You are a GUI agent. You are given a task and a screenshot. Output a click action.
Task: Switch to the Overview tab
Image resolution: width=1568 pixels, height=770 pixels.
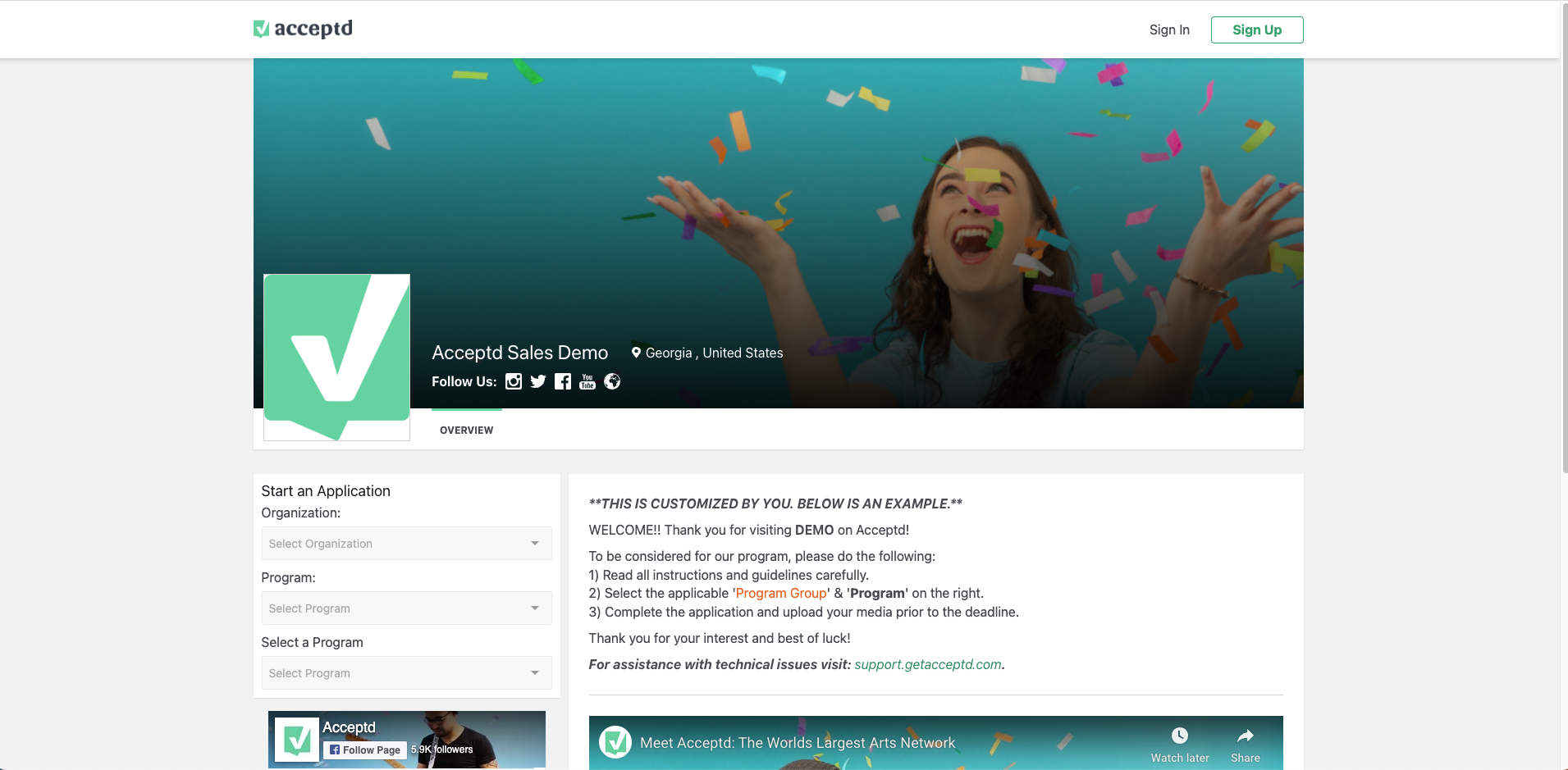[466, 430]
